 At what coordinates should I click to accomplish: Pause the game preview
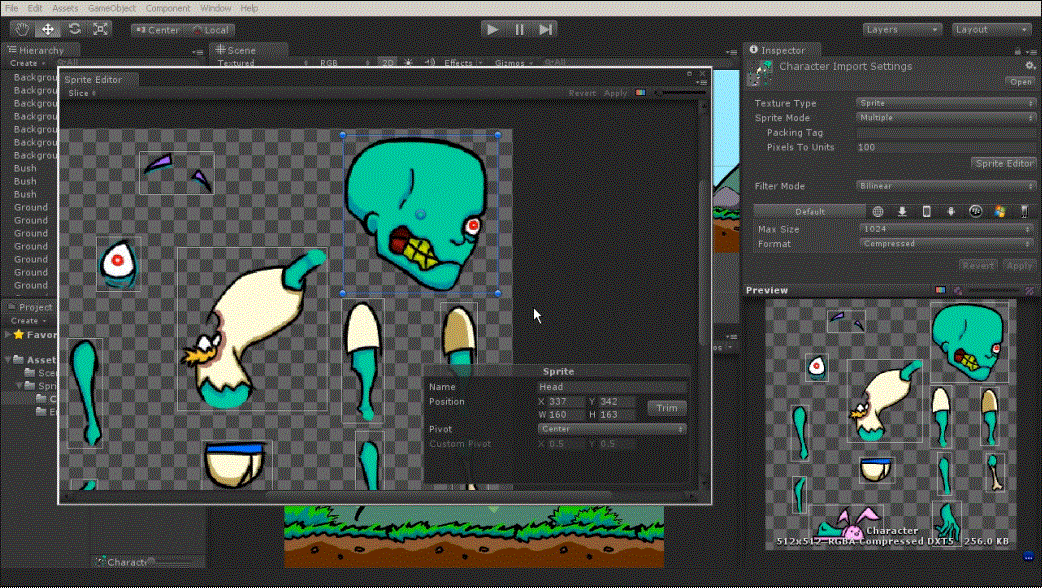519,29
